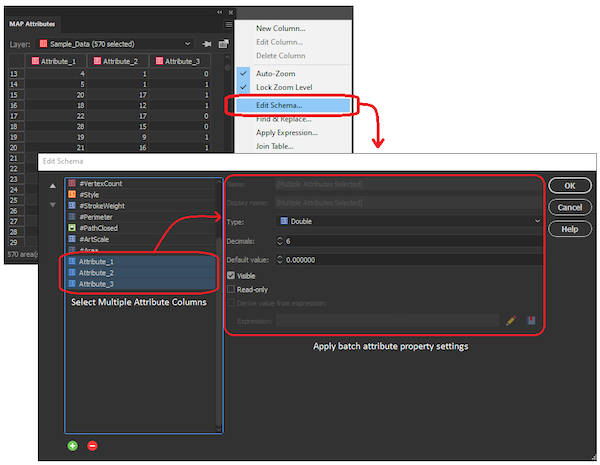The height and width of the screenshot is (465, 600).
Task: Add a new attribute with green plus
Action: click(73, 445)
